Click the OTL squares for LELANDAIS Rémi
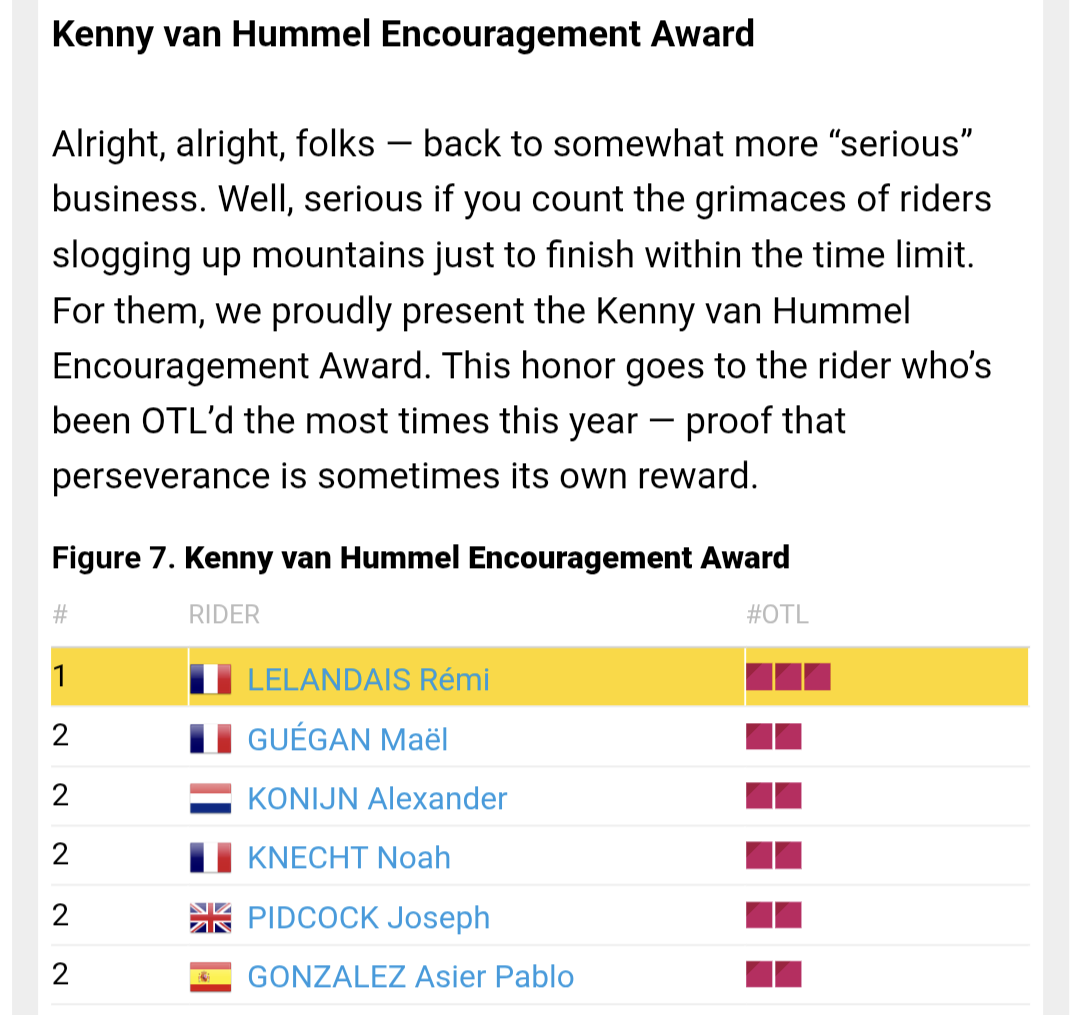 tap(788, 678)
